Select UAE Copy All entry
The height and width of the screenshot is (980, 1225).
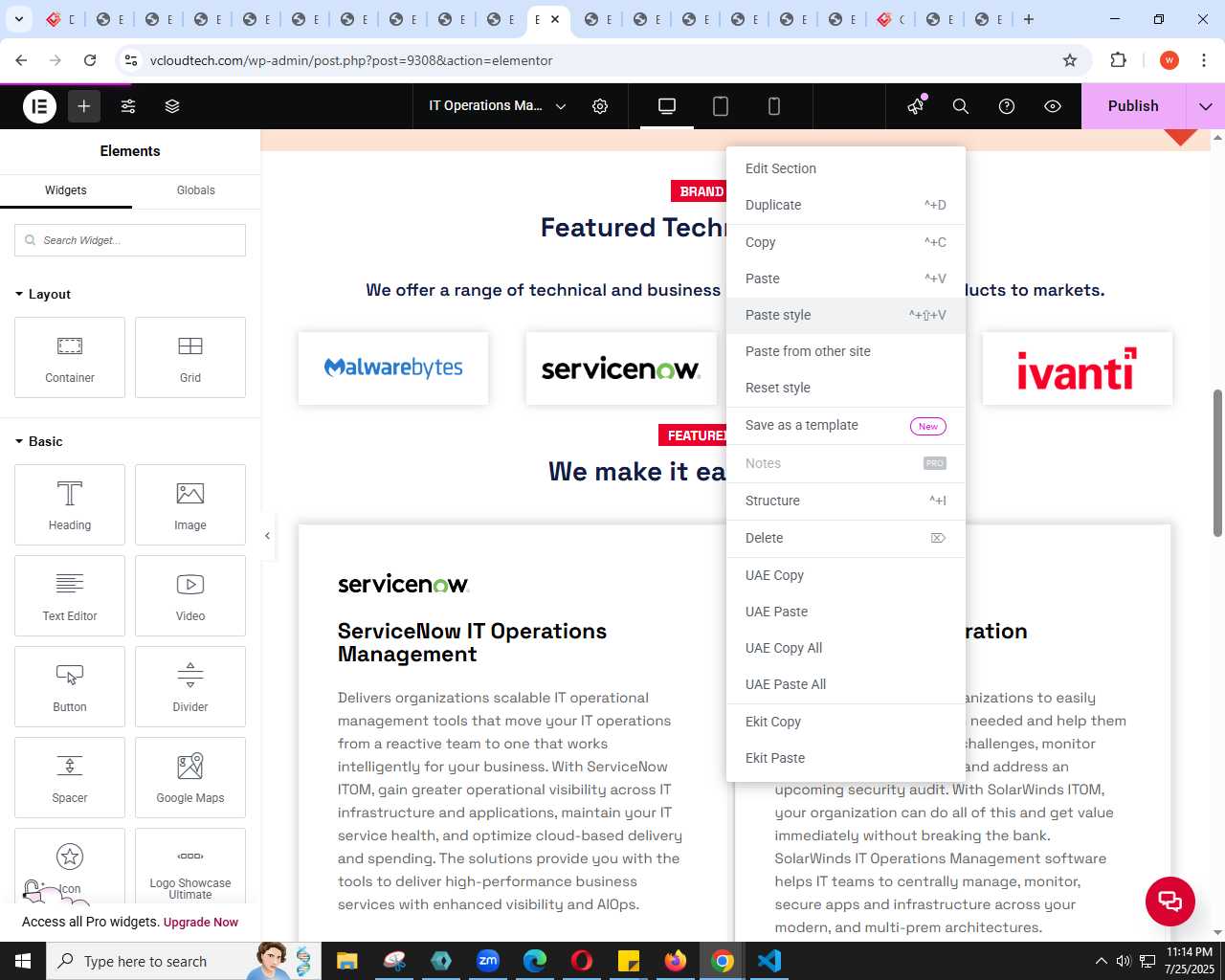pyautogui.click(x=846, y=648)
